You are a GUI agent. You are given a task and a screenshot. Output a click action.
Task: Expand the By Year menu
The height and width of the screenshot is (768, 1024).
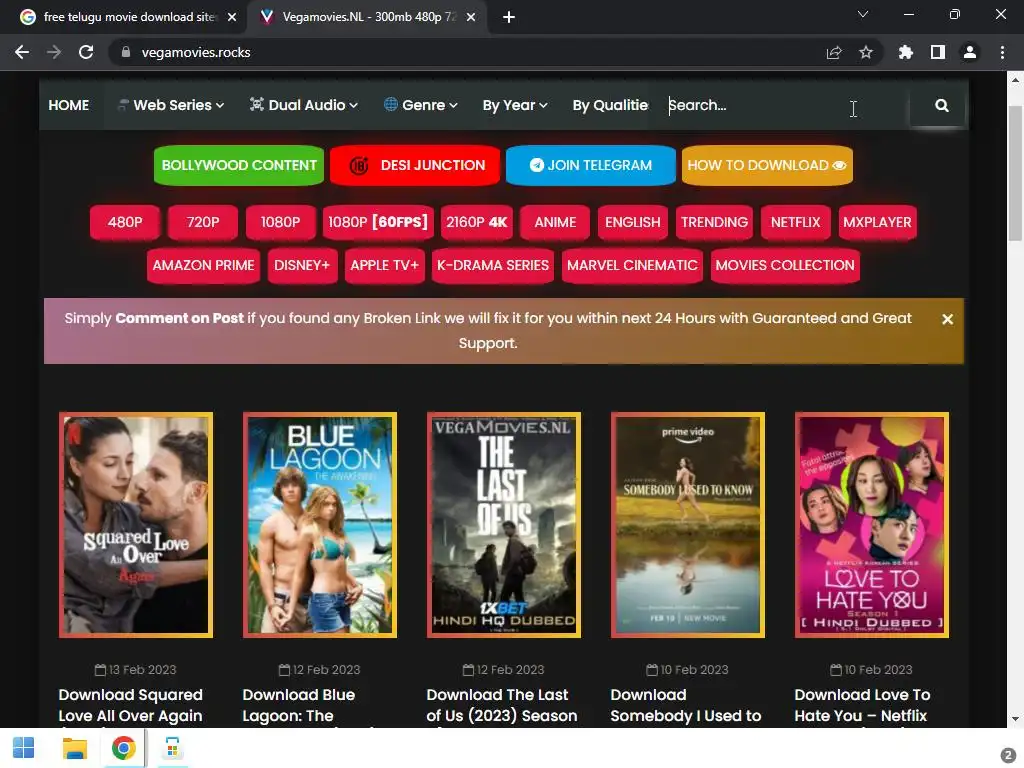[x=515, y=105]
